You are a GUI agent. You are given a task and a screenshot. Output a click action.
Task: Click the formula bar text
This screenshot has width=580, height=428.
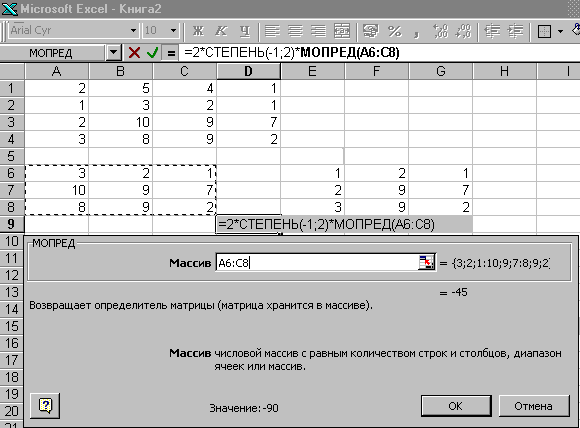[292, 53]
